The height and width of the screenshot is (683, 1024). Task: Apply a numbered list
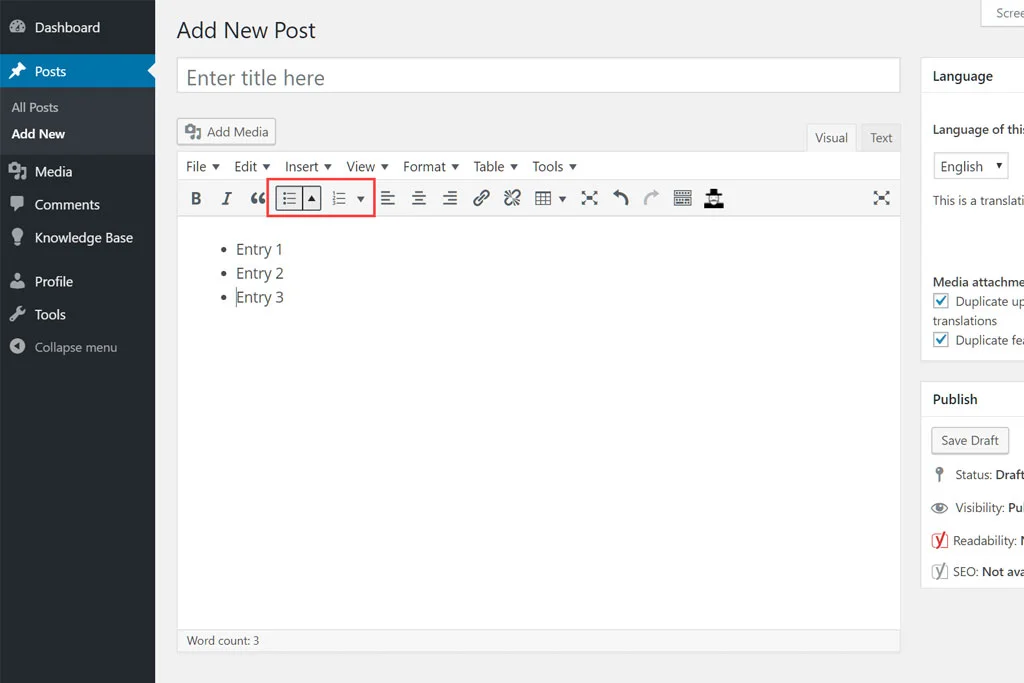pos(340,198)
